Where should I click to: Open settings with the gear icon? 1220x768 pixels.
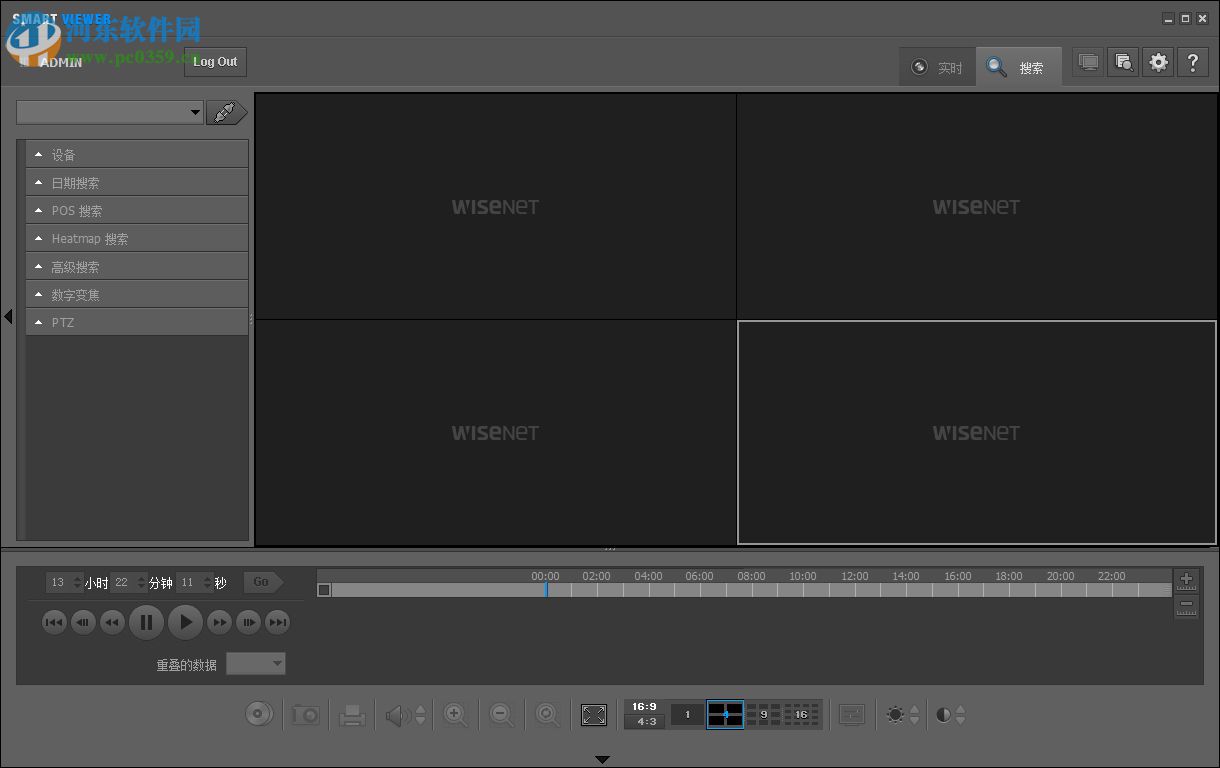1158,62
